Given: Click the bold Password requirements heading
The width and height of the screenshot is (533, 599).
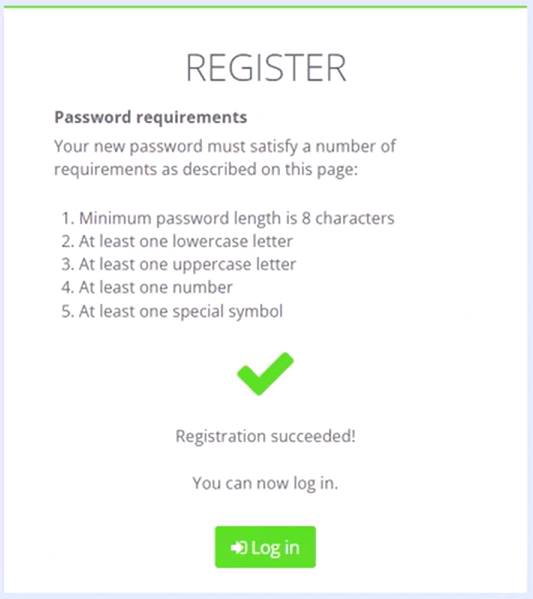Looking at the screenshot, I should coord(151,117).
